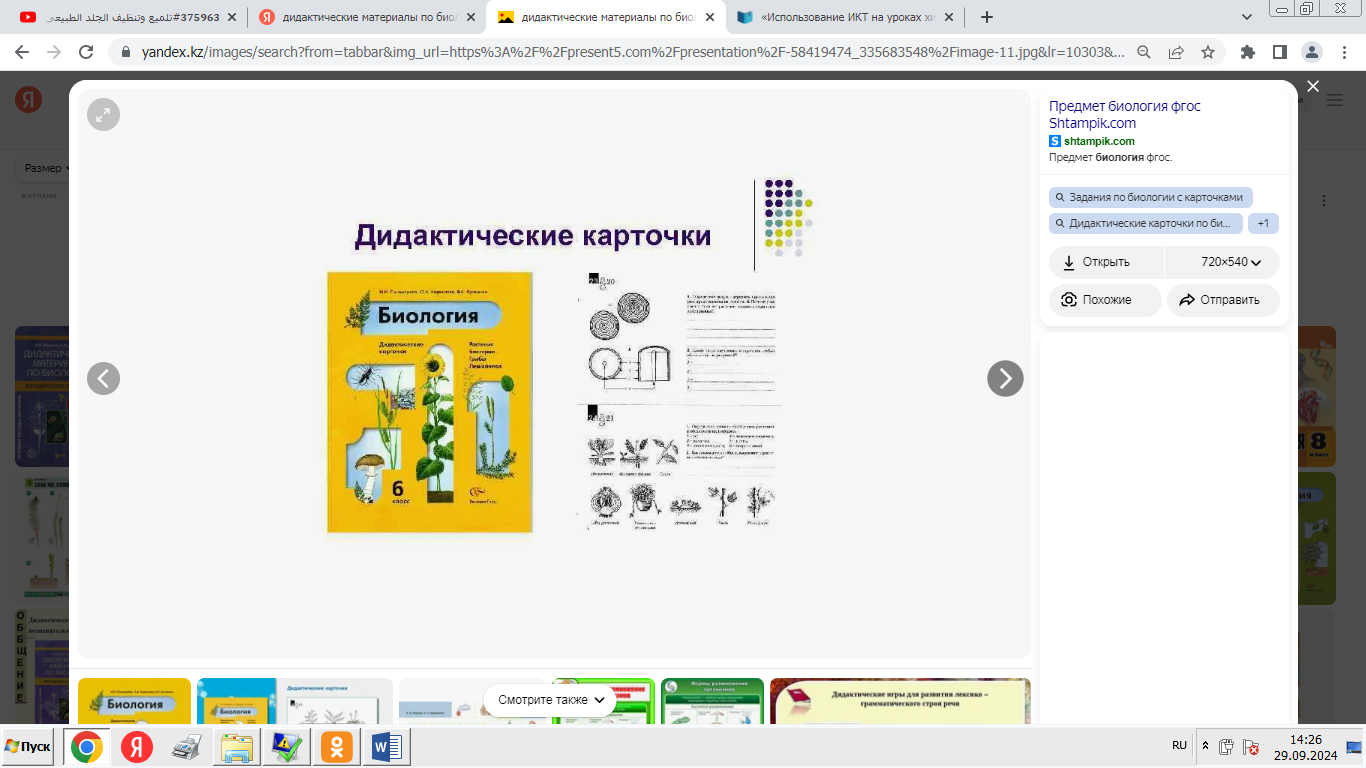1366x768 pixels.
Task: Select the yellow Биология cover thumbnail
Action: tap(134, 701)
